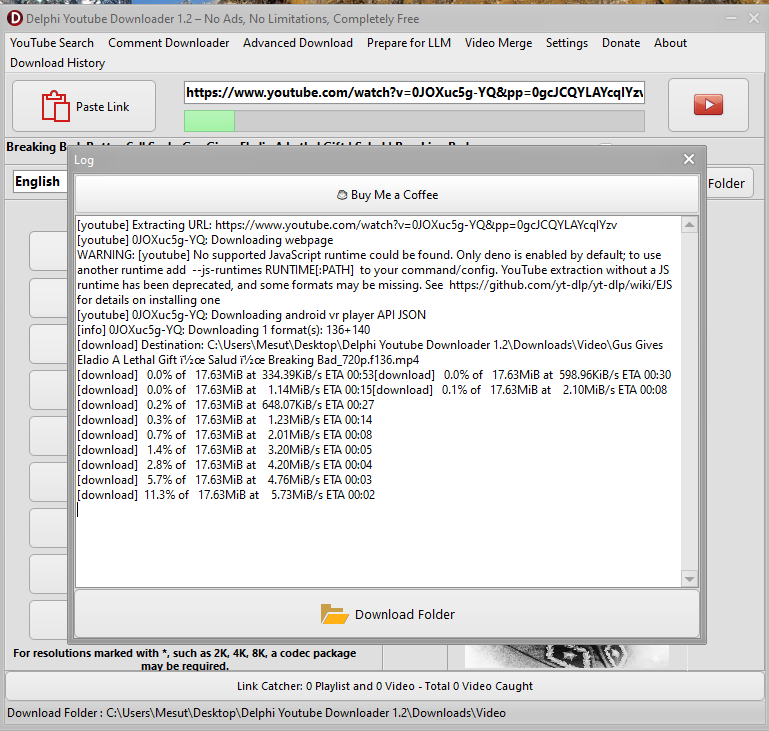Open the YouTube Search menu
The image size is (769, 731).
click(x=52, y=43)
